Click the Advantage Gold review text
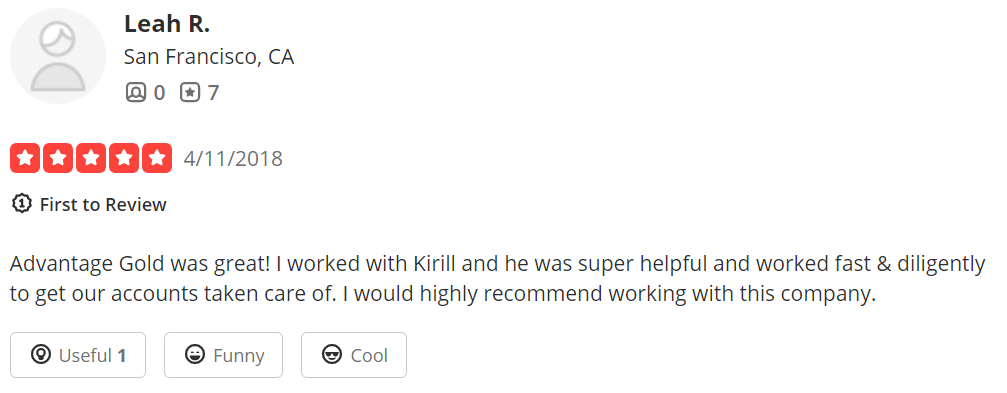1007x393 pixels. pos(498,279)
